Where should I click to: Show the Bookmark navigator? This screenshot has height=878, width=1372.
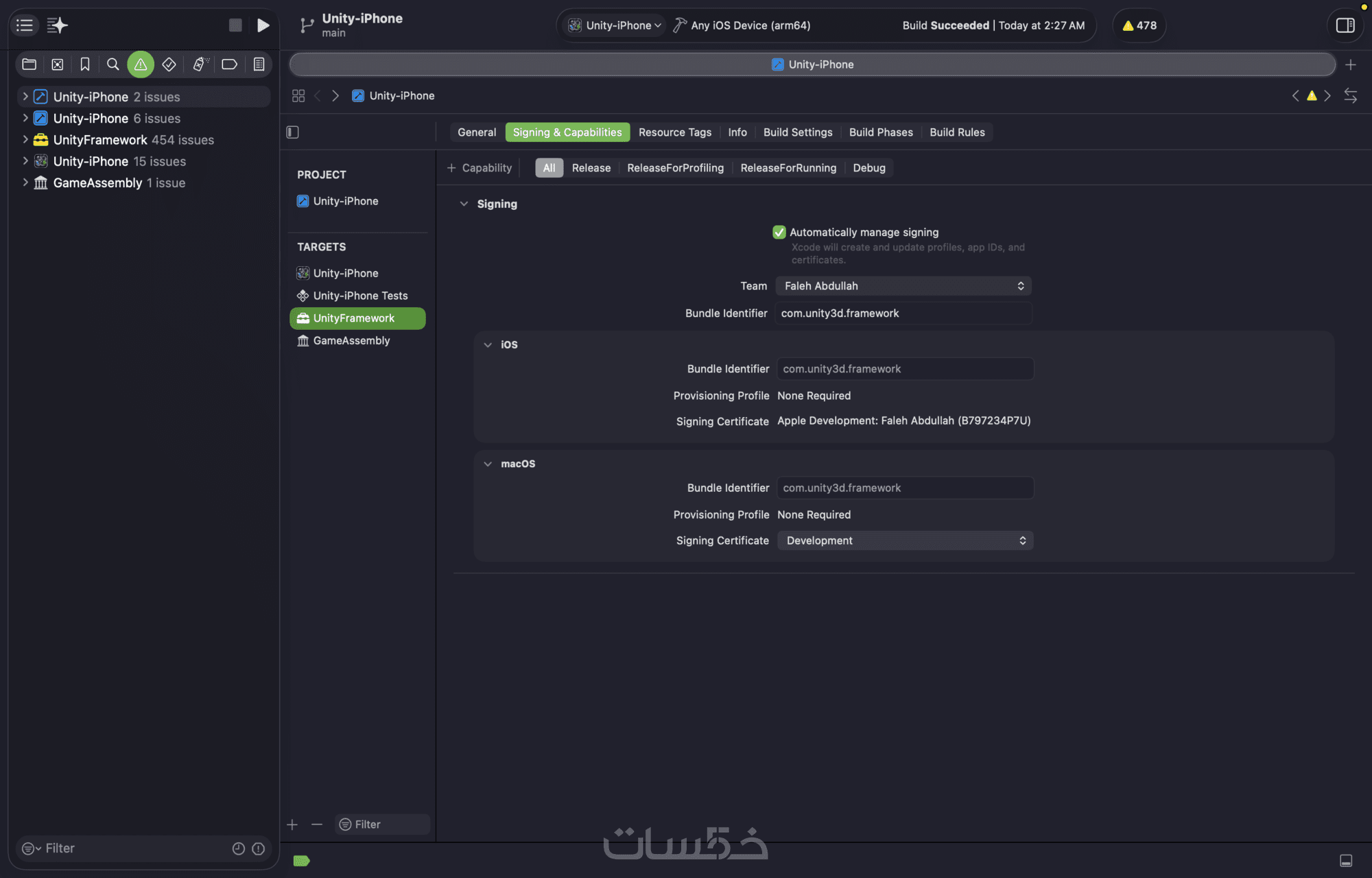pyautogui.click(x=85, y=64)
